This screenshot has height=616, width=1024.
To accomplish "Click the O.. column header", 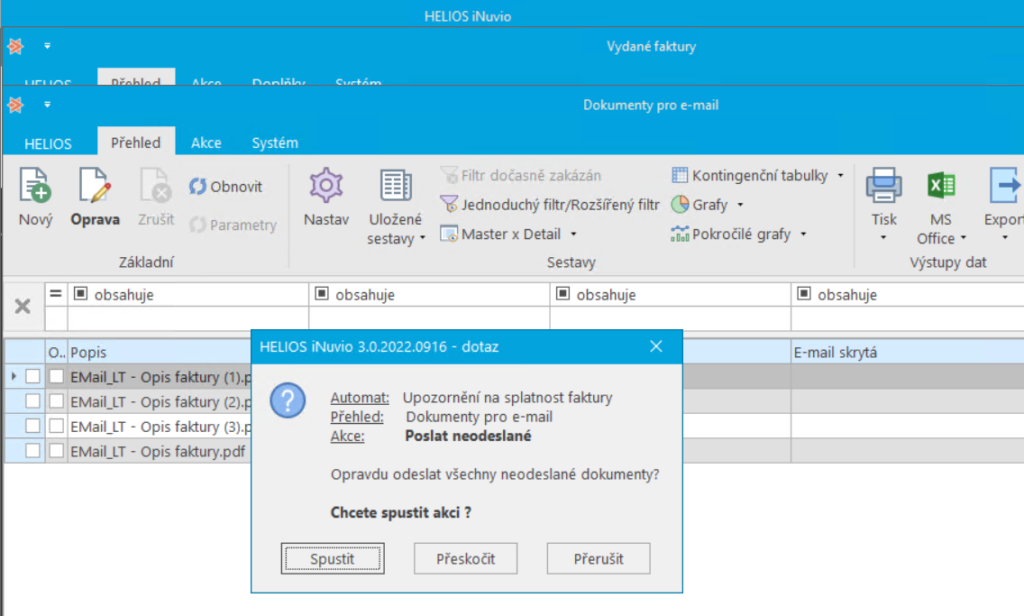I will pyautogui.click(x=56, y=352).
